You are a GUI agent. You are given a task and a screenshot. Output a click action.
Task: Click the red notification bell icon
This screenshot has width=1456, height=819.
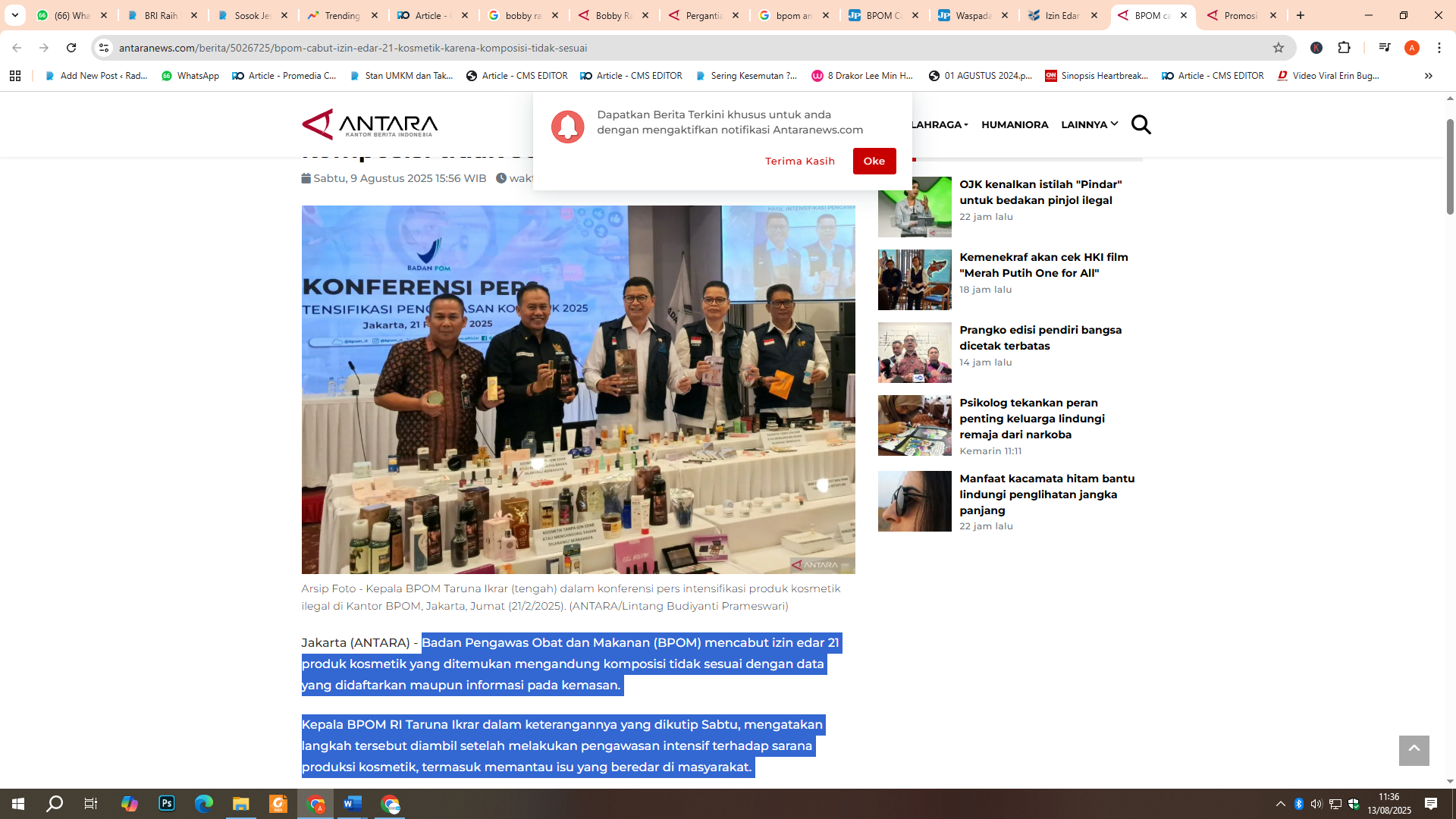(x=567, y=127)
